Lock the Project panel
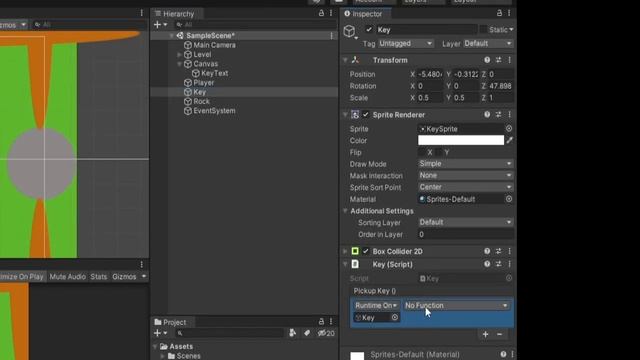Image resolution: width=640 pixels, height=360 pixels. pos(321,322)
